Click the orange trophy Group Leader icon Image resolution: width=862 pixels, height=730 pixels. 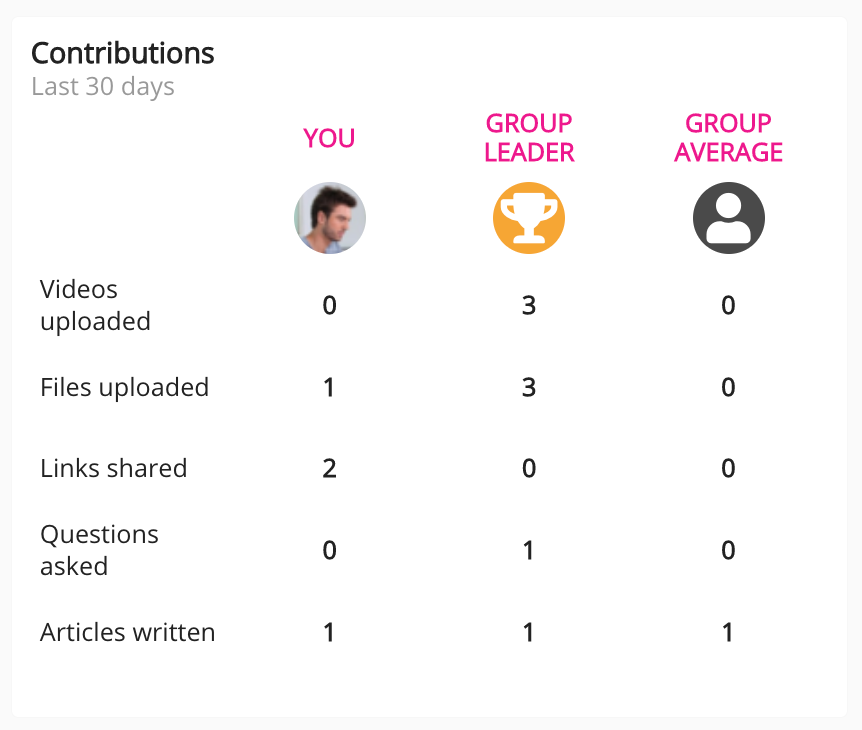(529, 218)
